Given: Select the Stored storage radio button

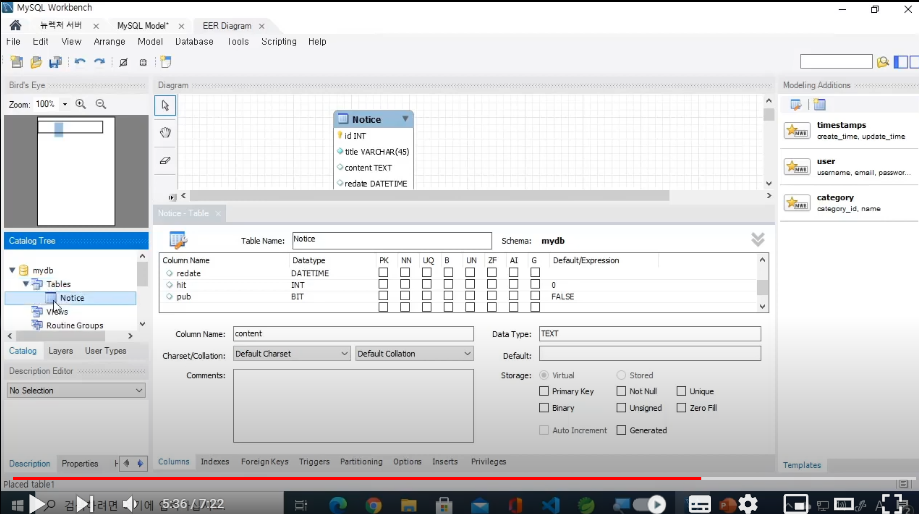Looking at the screenshot, I should 621,375.
